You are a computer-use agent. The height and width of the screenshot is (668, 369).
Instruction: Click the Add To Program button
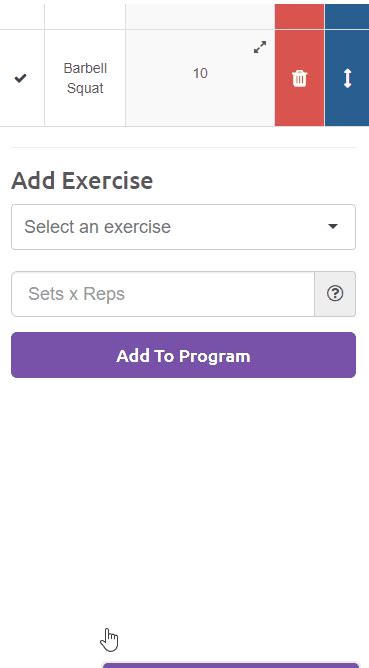click(183, 355)
